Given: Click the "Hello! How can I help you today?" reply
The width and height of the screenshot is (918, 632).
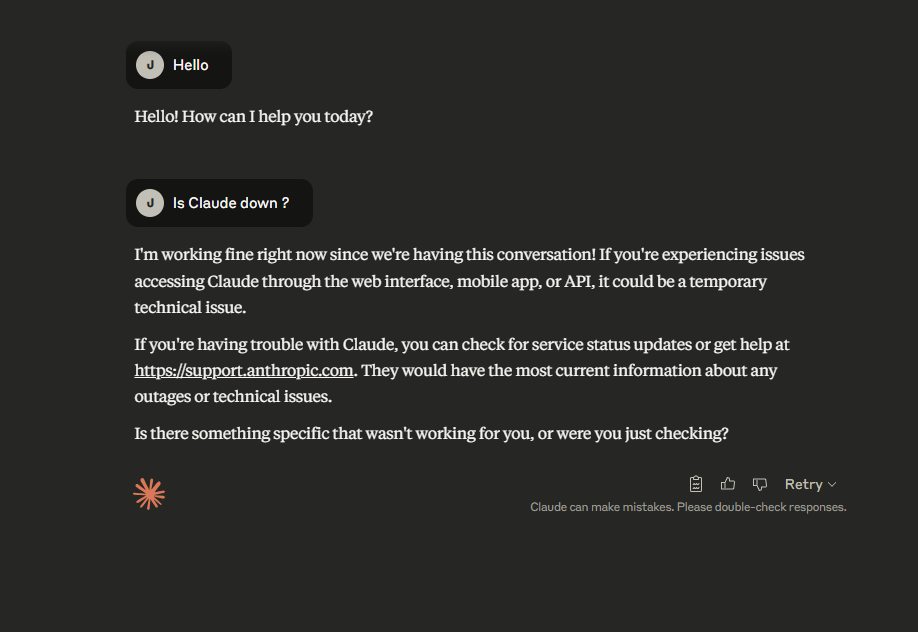Looking at the screenshot, I should click(254, 116).
